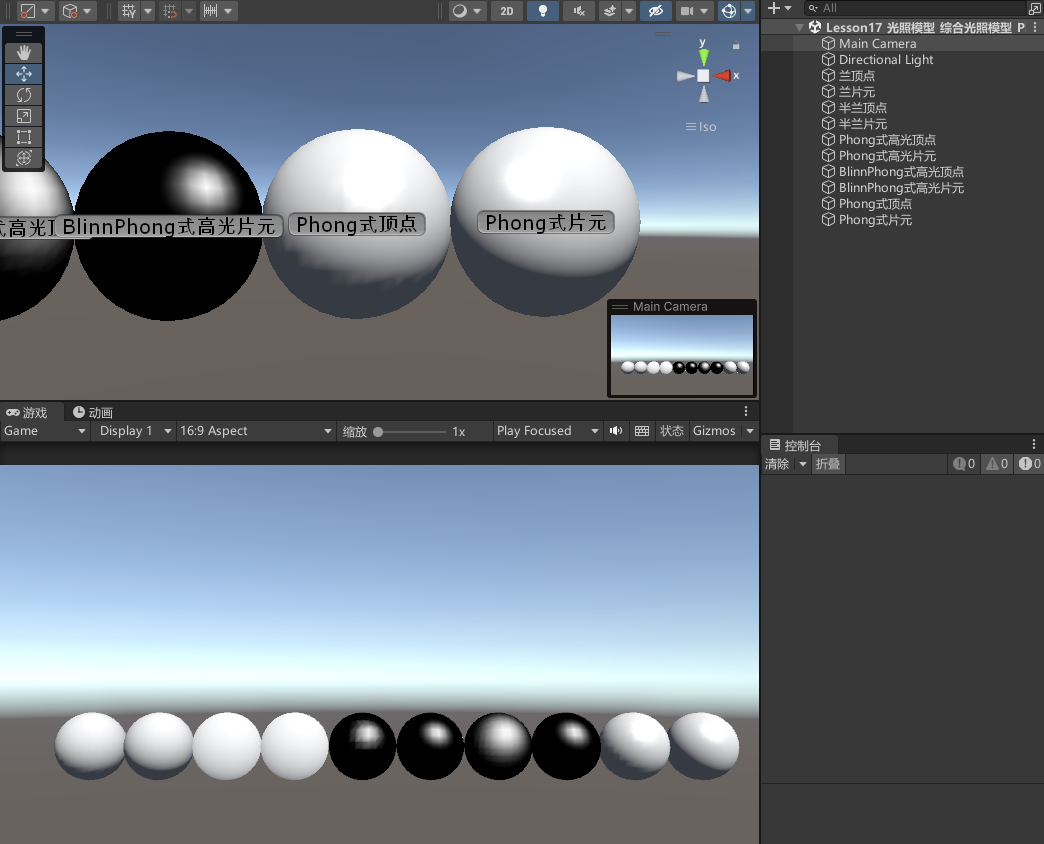Toggle 2D scene view mode
This screenshot has width=1044, height=844.
(508, 11)
